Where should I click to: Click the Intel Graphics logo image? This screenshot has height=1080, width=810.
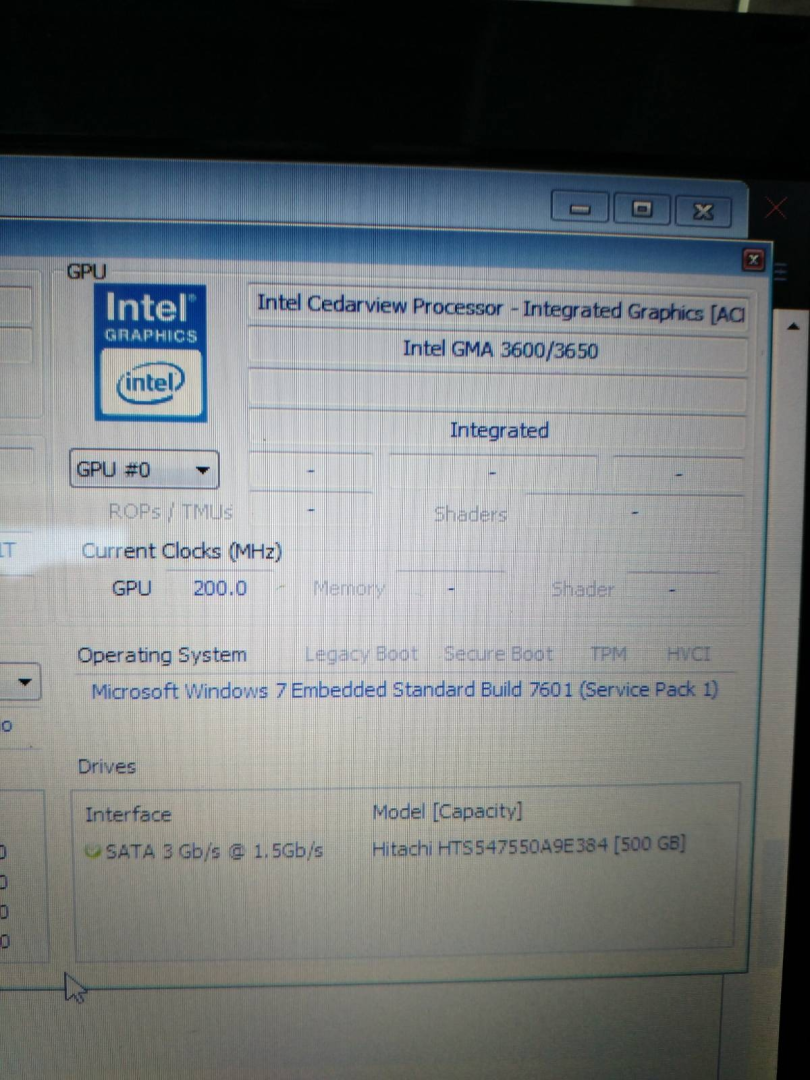coord(150,352)
